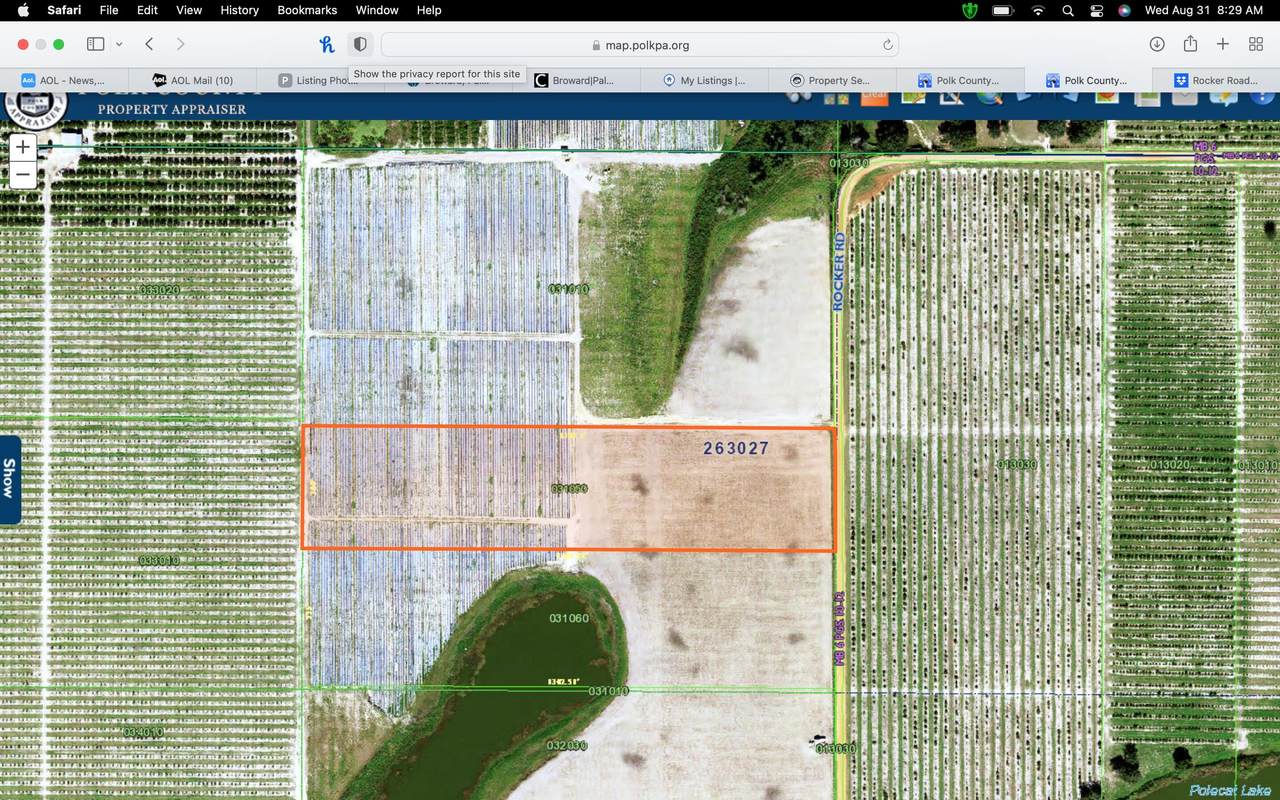Open Spotlight search icon
The image size is (1280, 800).
pyautogui.click(x=1068, y=10)
